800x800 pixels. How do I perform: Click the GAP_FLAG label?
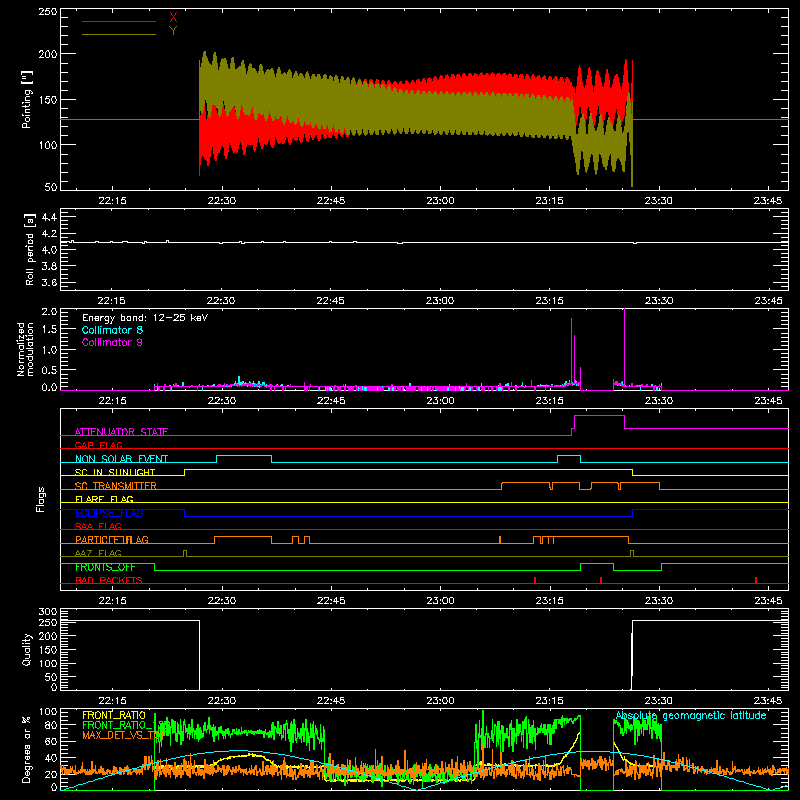click(98, 445)
